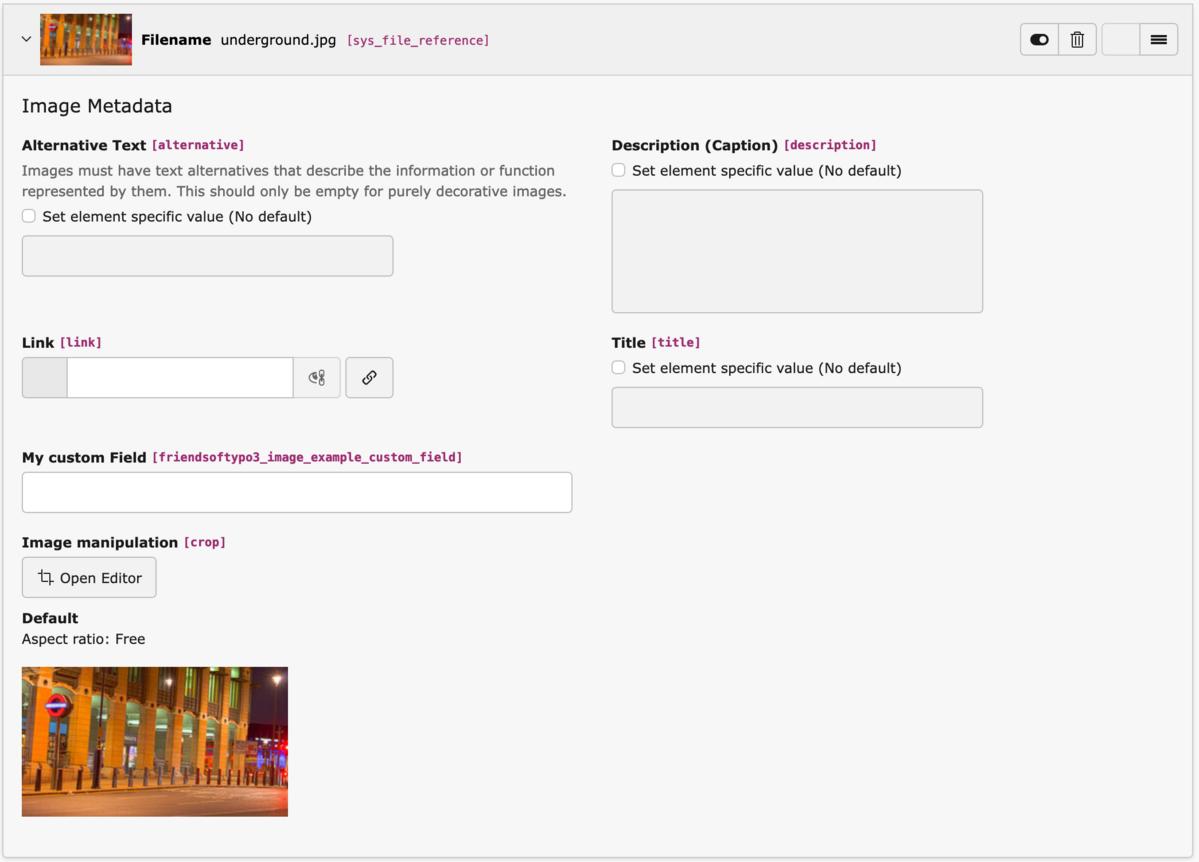Open the additional options hamburger menu
Screen dimensions: 1199x862
pos(1158,39)
